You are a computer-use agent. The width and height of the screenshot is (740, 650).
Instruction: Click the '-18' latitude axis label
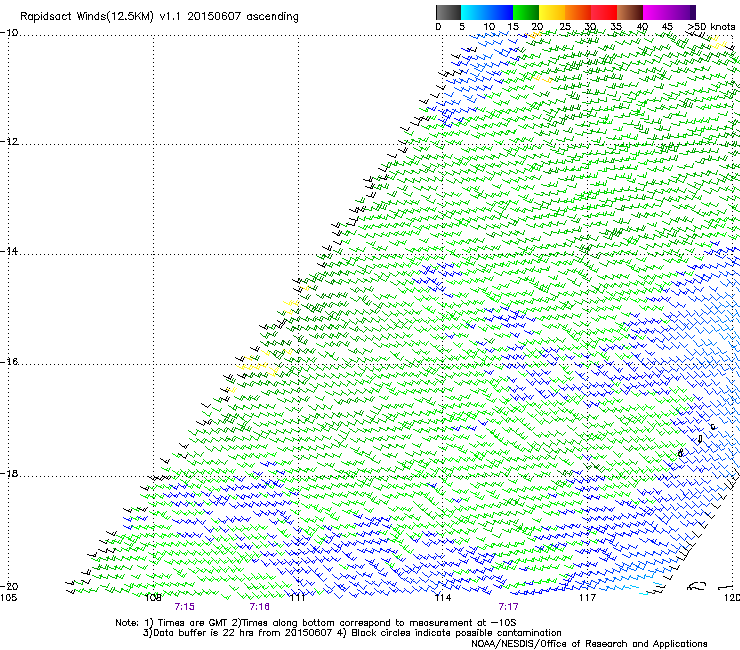click(9, 473)
